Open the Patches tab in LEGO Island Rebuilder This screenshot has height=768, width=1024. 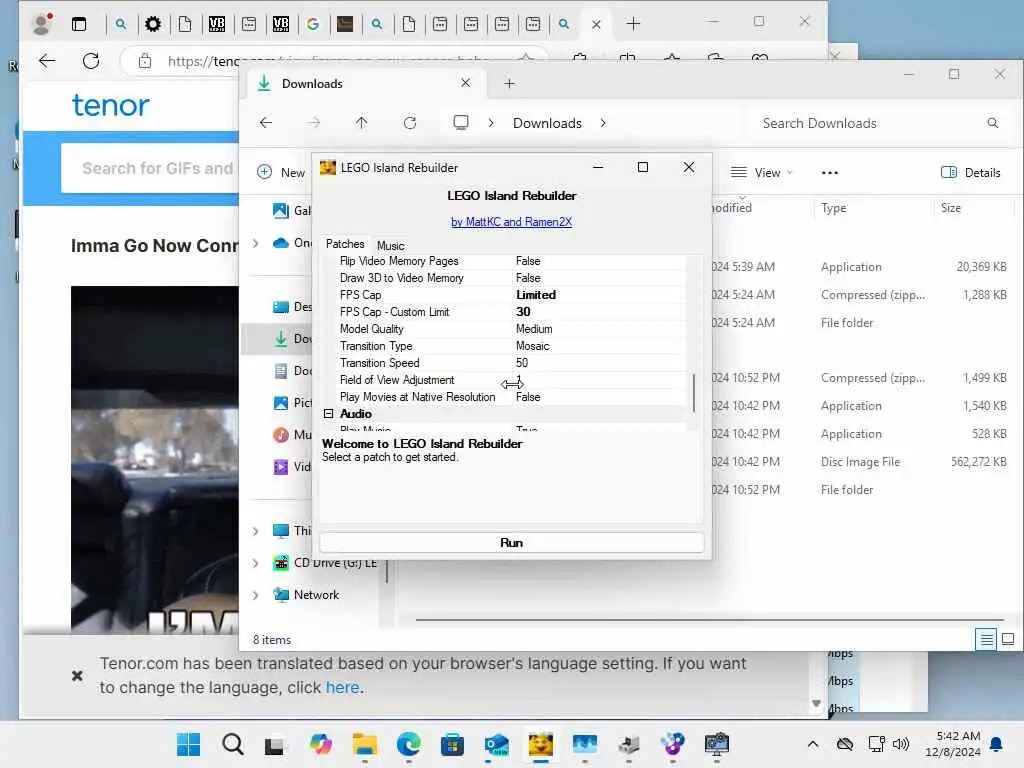[x=345, y=244]
